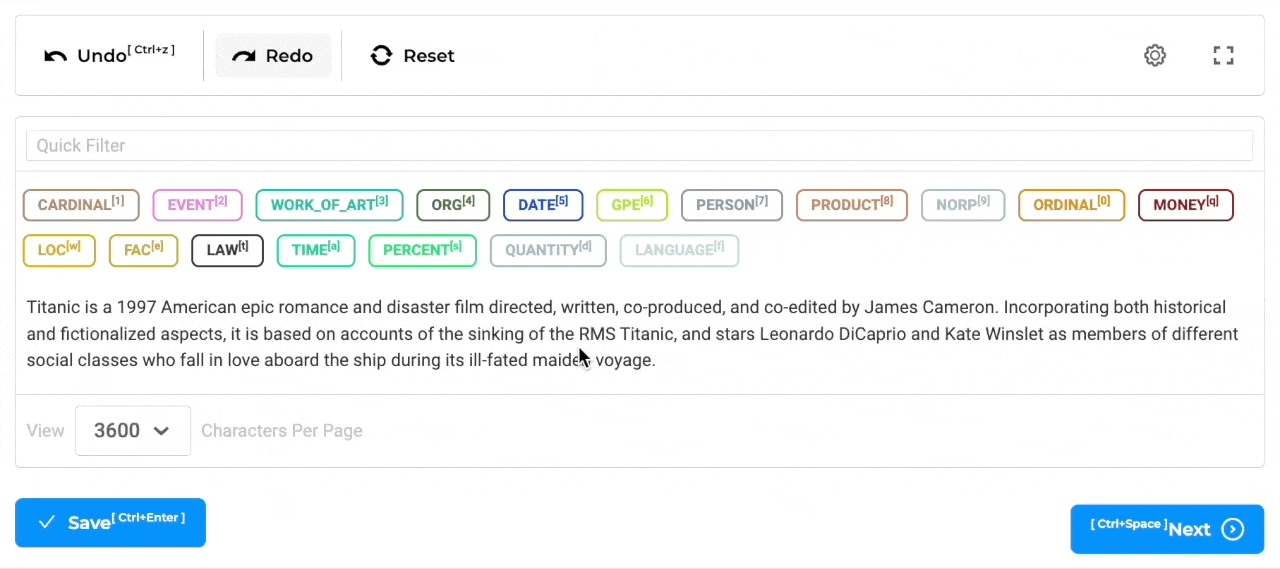Screen dimensions: 1280x569
Task: Pick the QUANTITY label tag
Action: [x=548, y=250]
